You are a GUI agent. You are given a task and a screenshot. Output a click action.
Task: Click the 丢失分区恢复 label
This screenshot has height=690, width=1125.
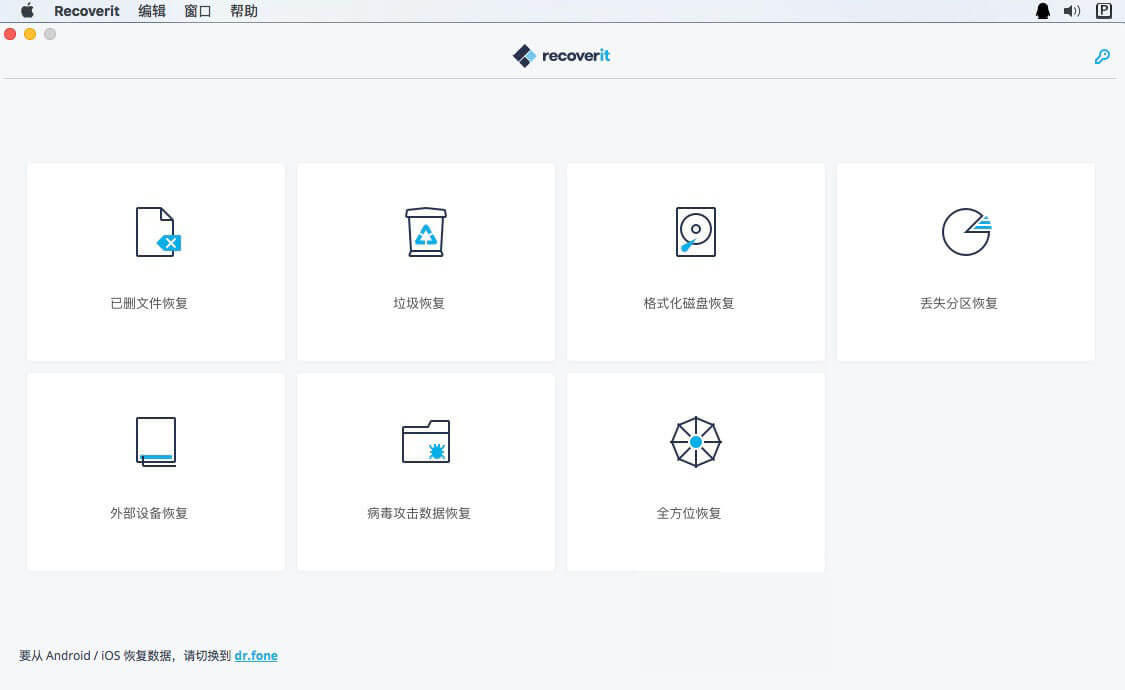(959, 303)
